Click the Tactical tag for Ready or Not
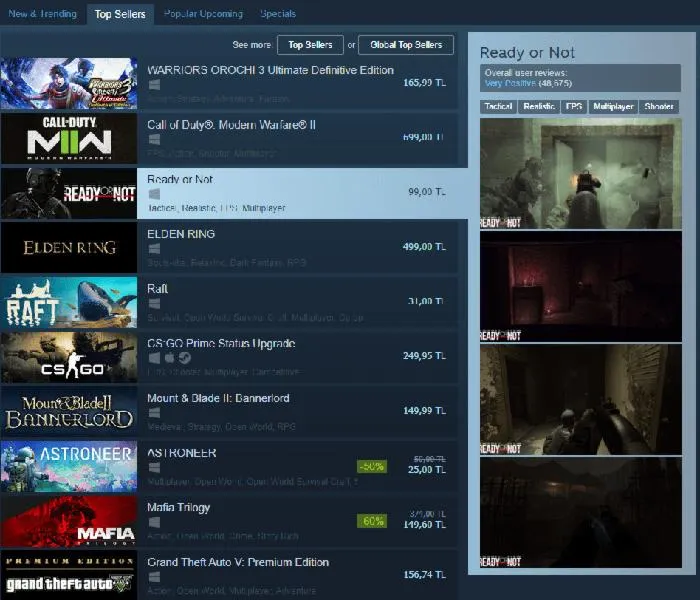 point(498,106)
